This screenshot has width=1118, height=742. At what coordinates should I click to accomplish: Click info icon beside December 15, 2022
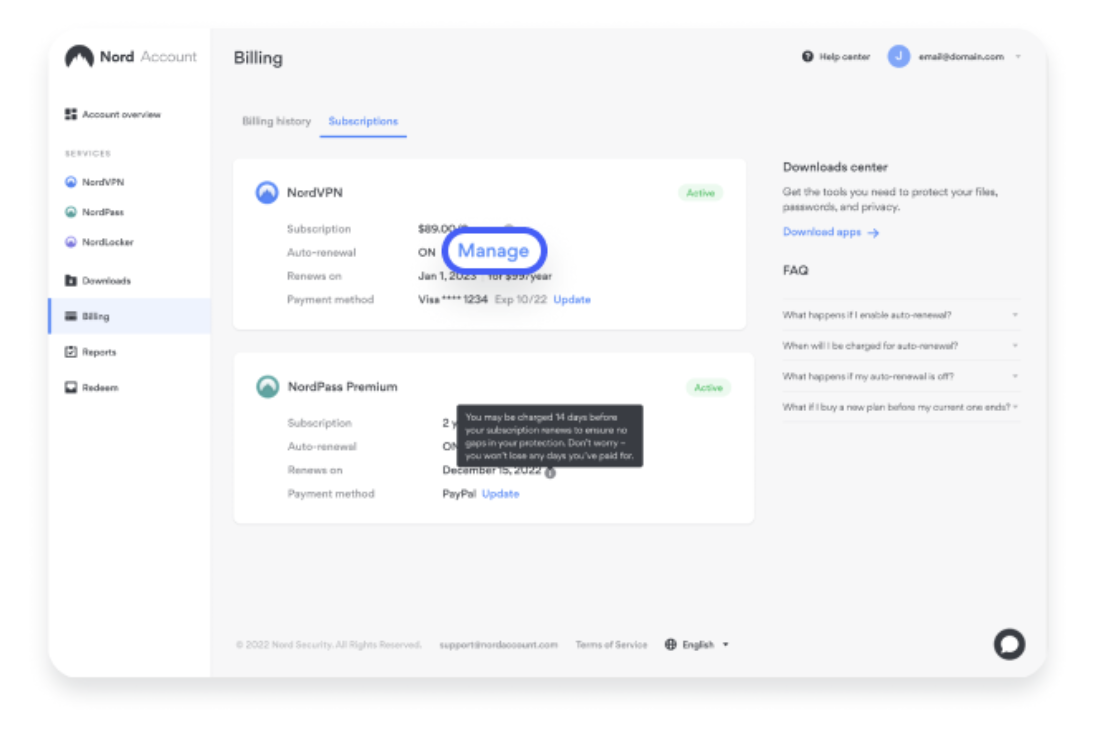(550, 473)
